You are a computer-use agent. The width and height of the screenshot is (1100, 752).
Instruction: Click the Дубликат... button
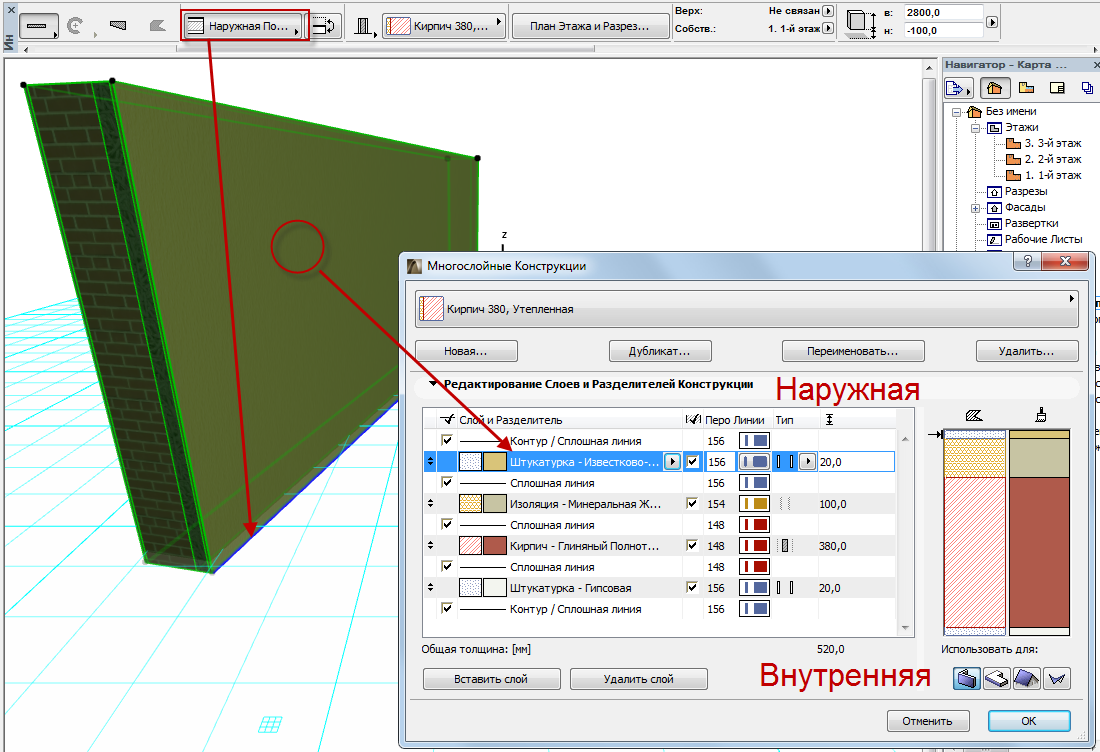pyautogui.click(x=659, y=351)
